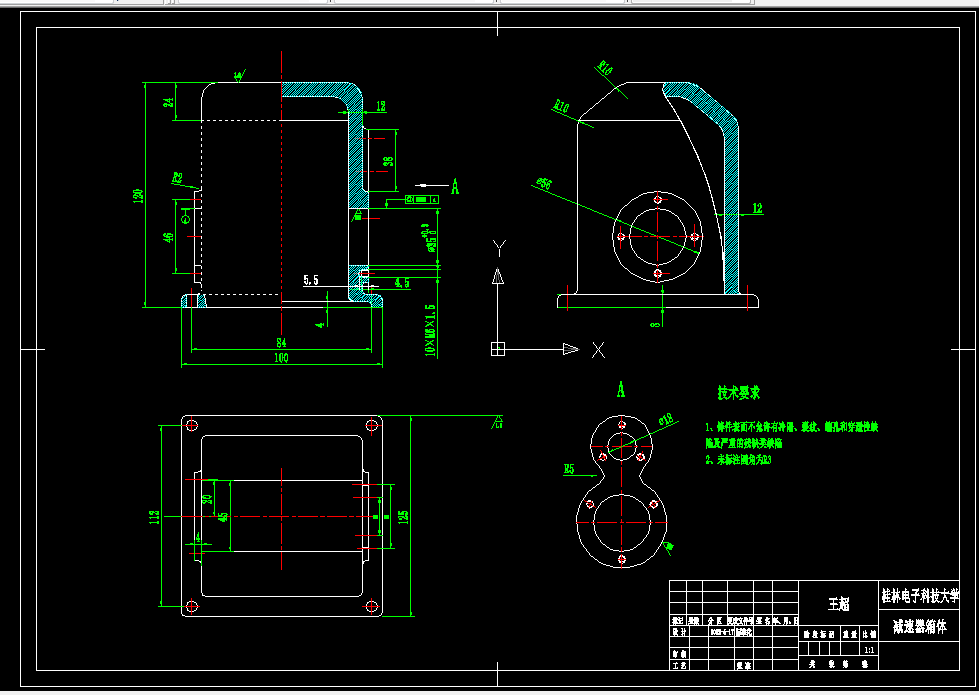979x695 pixels.
Task: Pick the 100 base width dimension
Action: (x=282, y=358)
